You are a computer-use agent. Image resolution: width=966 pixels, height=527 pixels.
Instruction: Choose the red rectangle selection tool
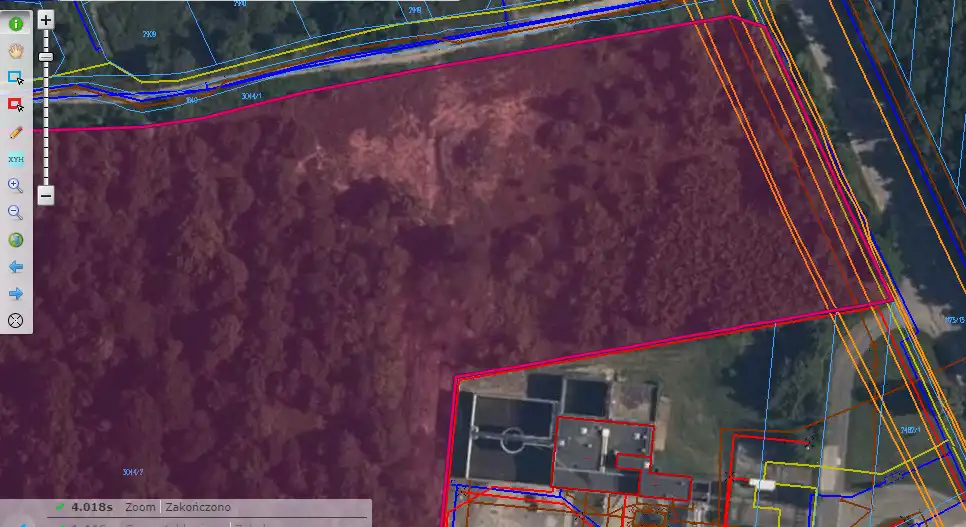point(16,104)
